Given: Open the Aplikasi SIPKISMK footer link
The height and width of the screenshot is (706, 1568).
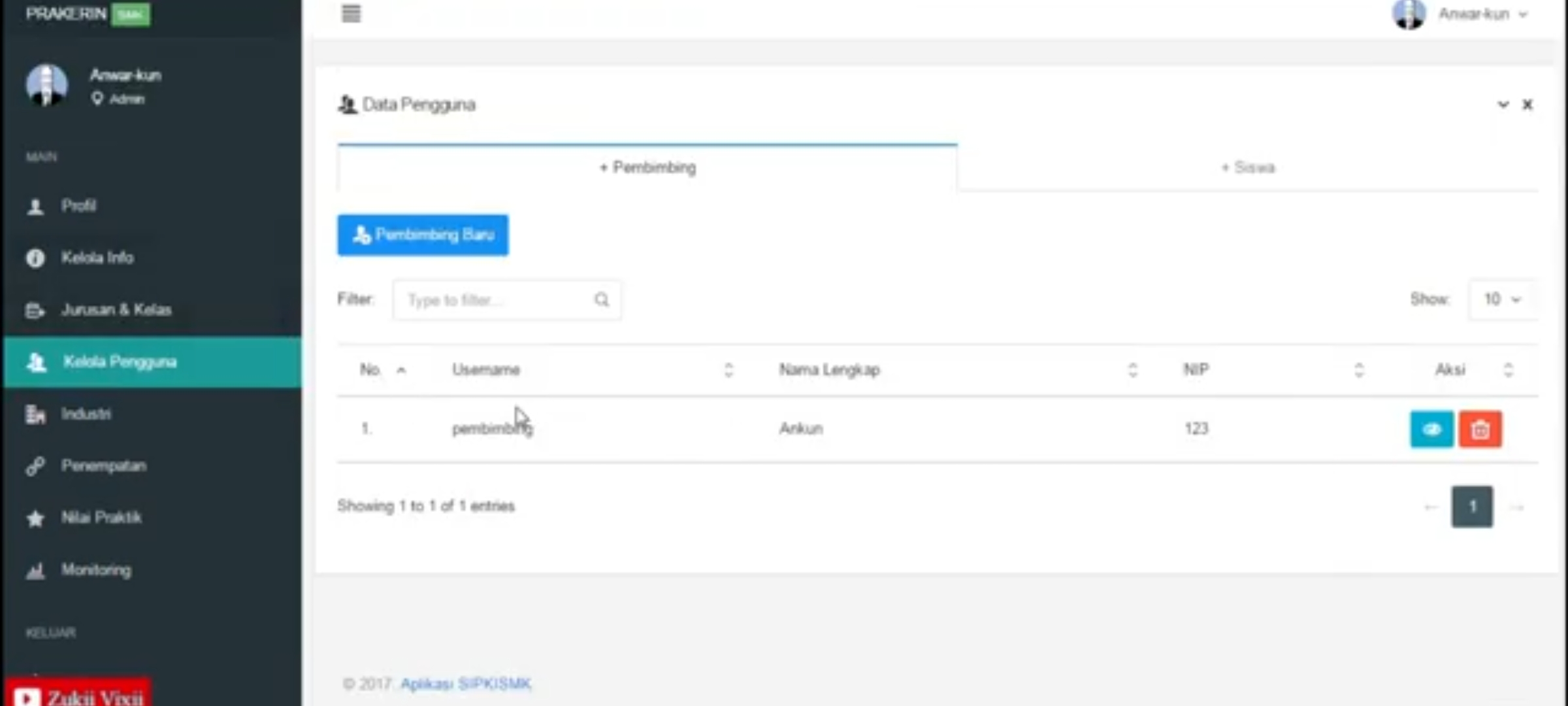Looking at the screenshot, I should click(x=465, y=684).
